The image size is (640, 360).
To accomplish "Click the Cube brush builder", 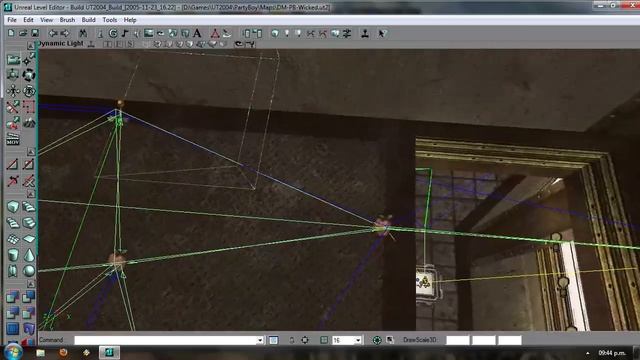I will (13, 206).
